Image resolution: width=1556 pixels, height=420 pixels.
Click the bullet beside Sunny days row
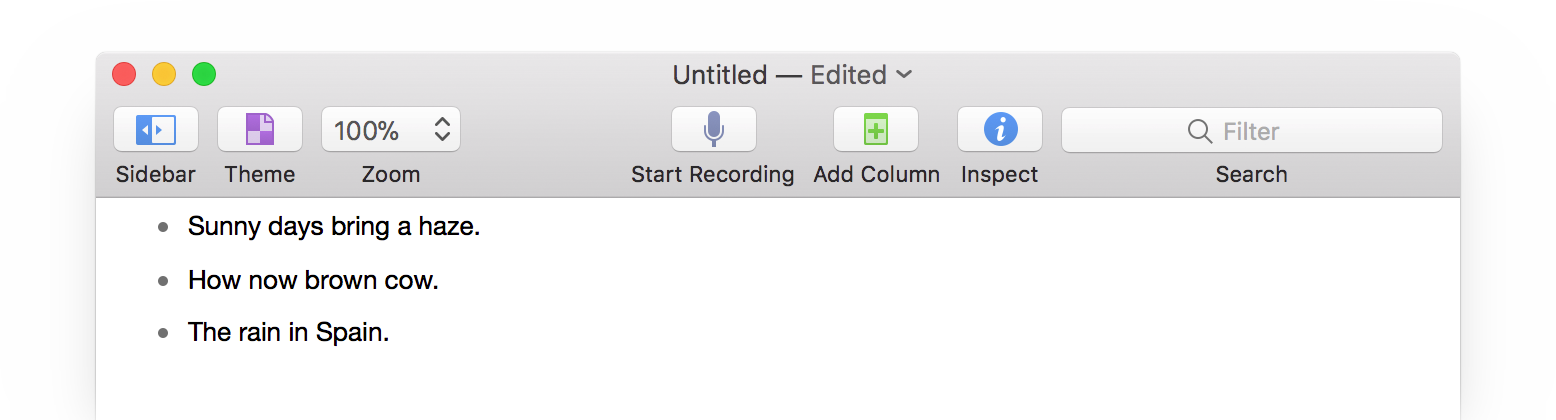[x=164, y=228]
